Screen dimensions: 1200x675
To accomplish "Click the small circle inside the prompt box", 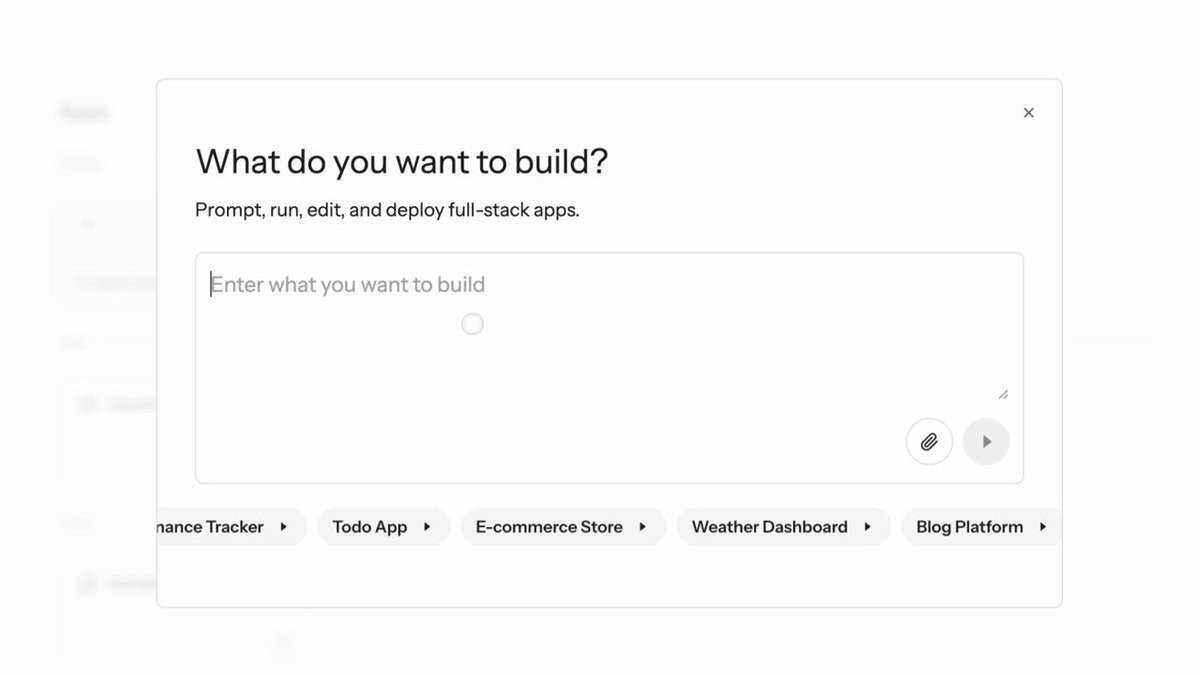I will point(472,324).
